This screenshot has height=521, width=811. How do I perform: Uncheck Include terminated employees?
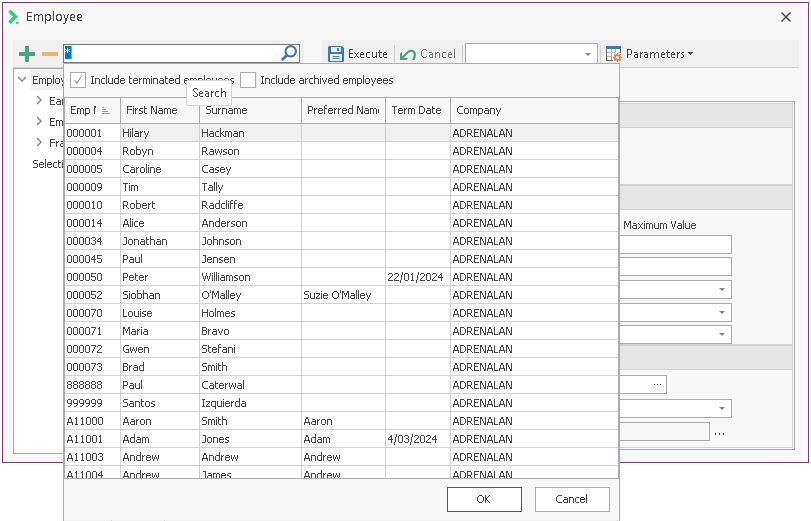tap(78, 80)
